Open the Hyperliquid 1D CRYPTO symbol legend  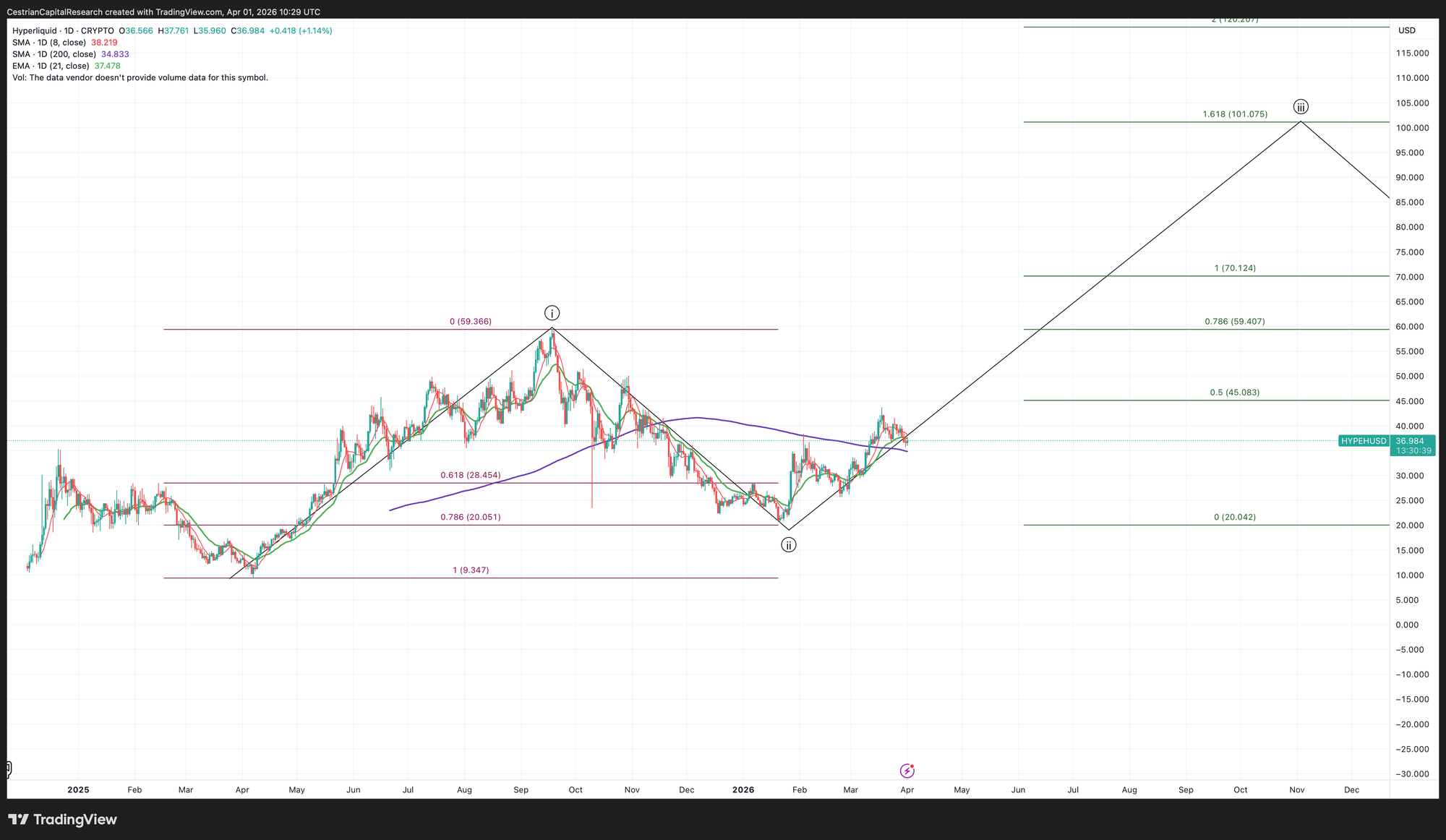(63, 31)
